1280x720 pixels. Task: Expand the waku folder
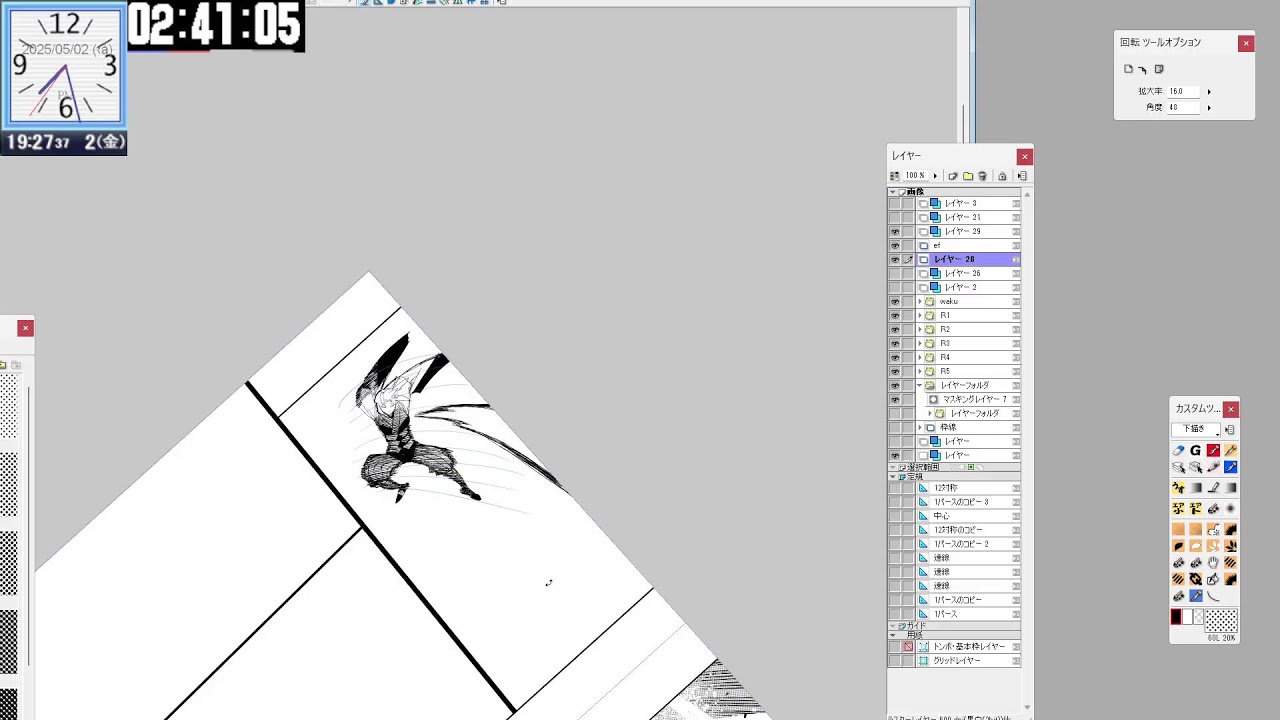(x=920, y=301)
